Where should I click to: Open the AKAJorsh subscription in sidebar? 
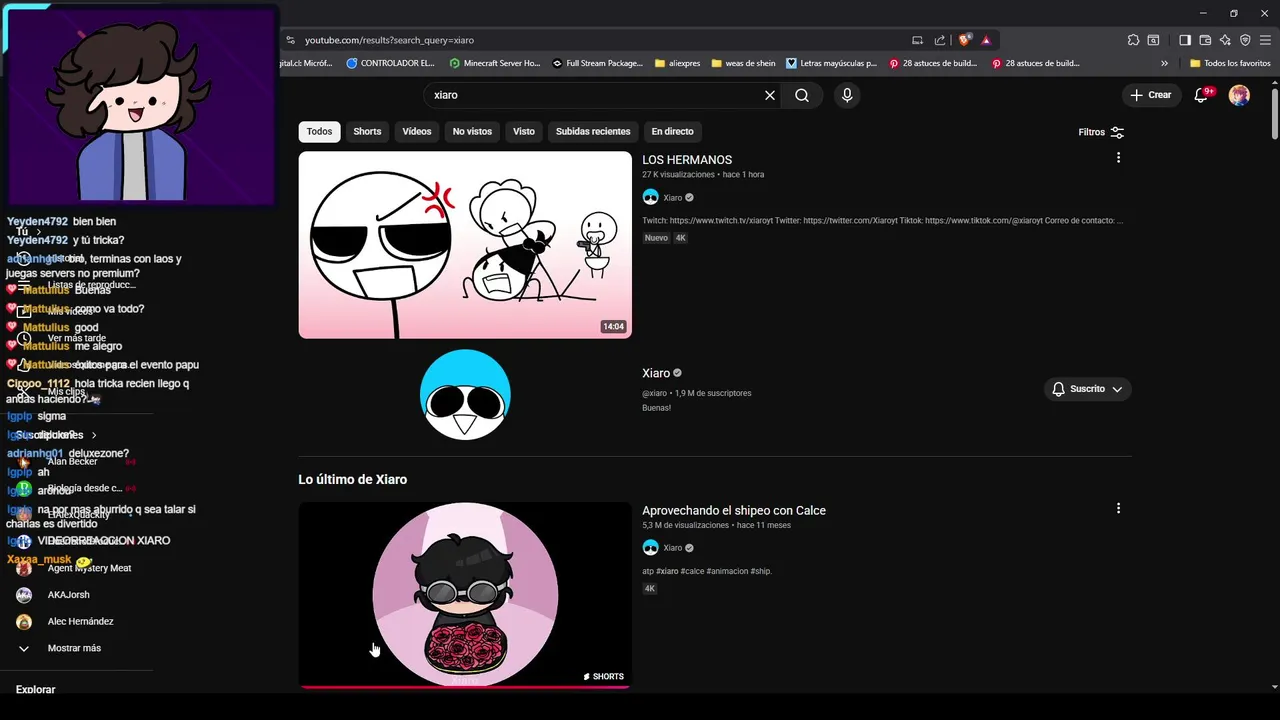[x=68, y=595]
